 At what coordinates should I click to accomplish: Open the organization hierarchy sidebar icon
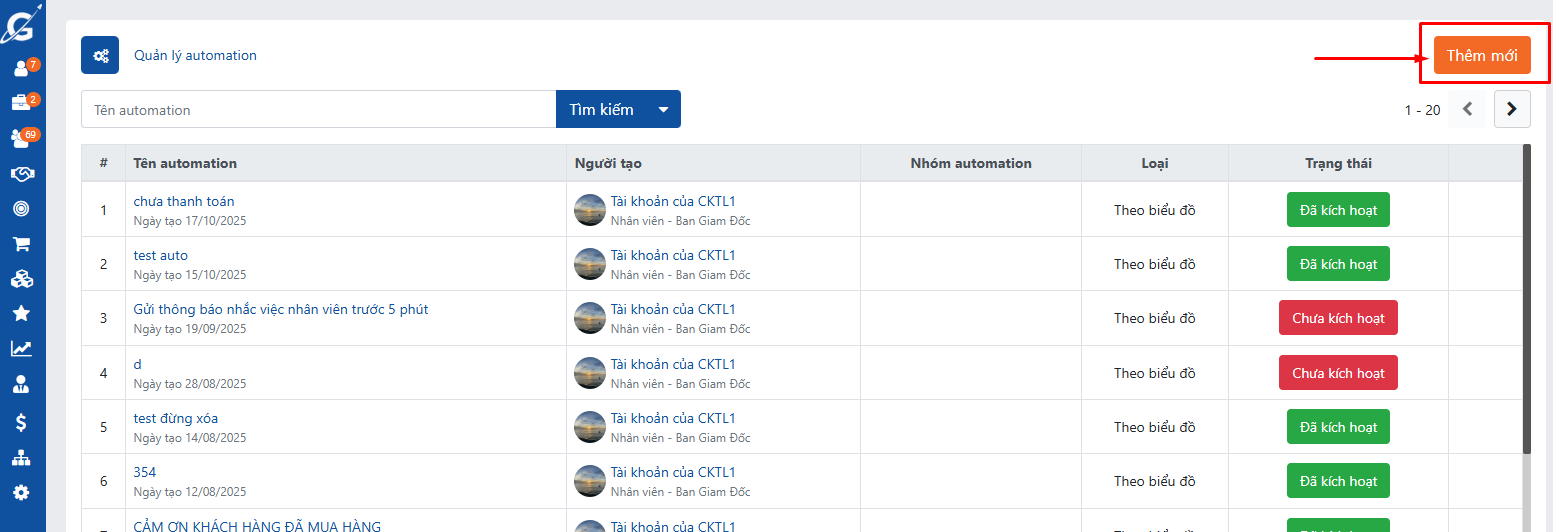click(21, 458)
